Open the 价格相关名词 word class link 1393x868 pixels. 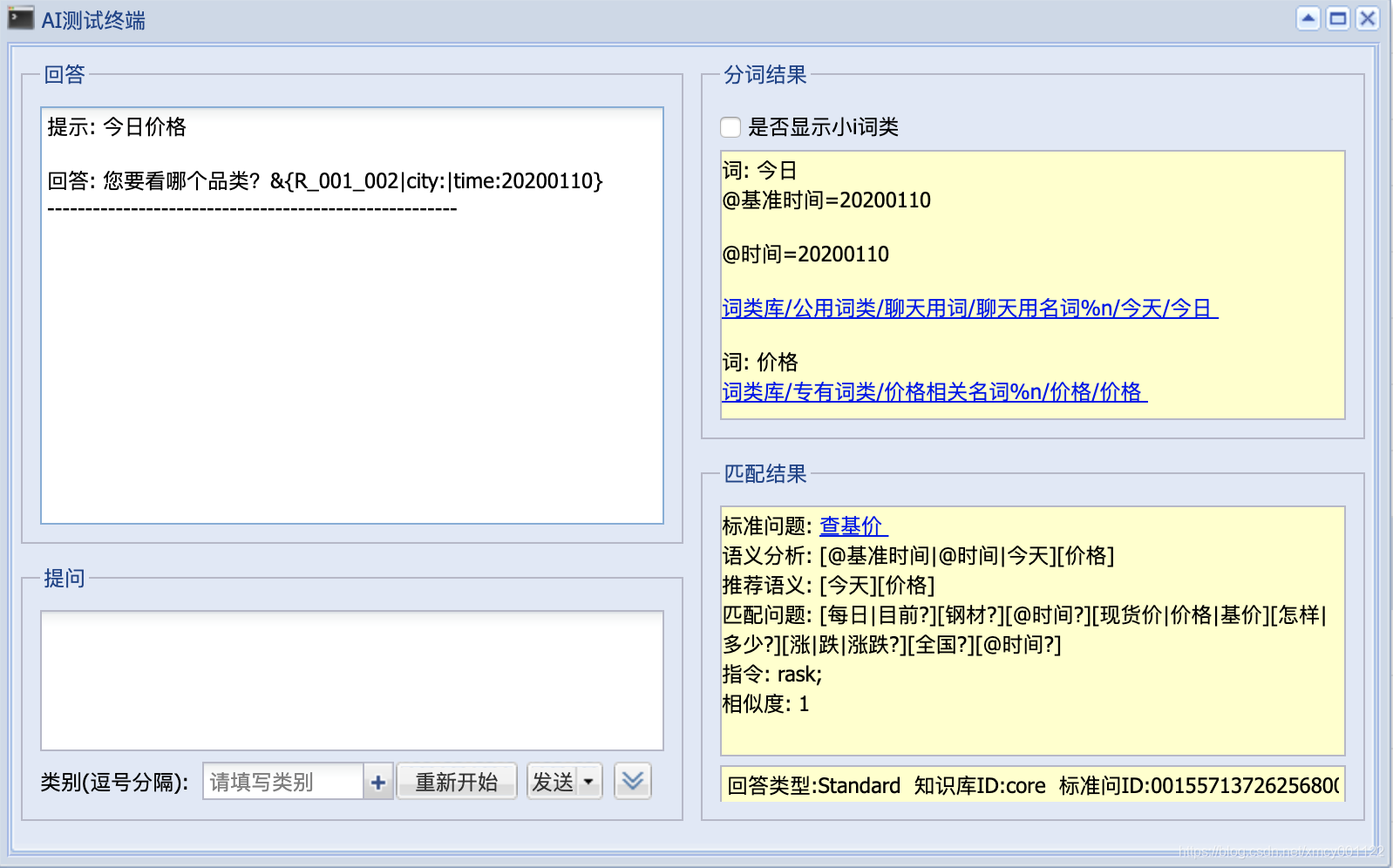(934, 392)
